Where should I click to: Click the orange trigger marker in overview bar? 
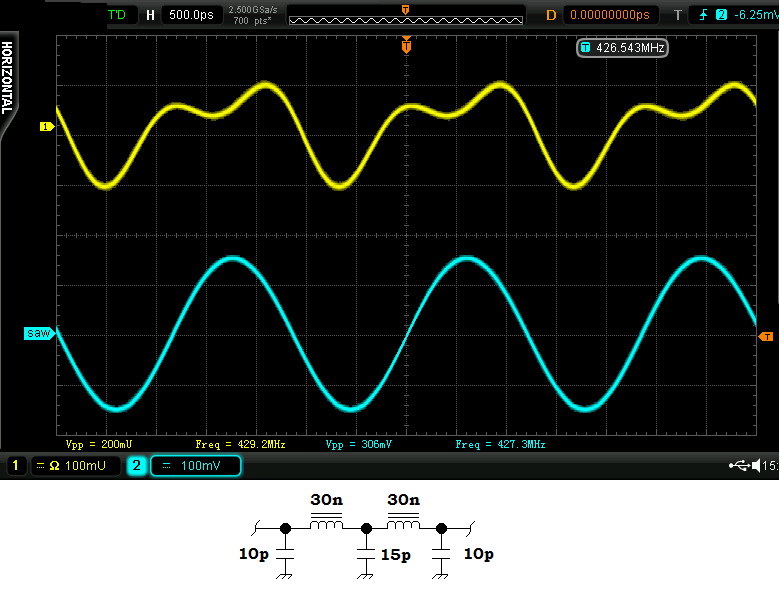click(x=405, y=10)
